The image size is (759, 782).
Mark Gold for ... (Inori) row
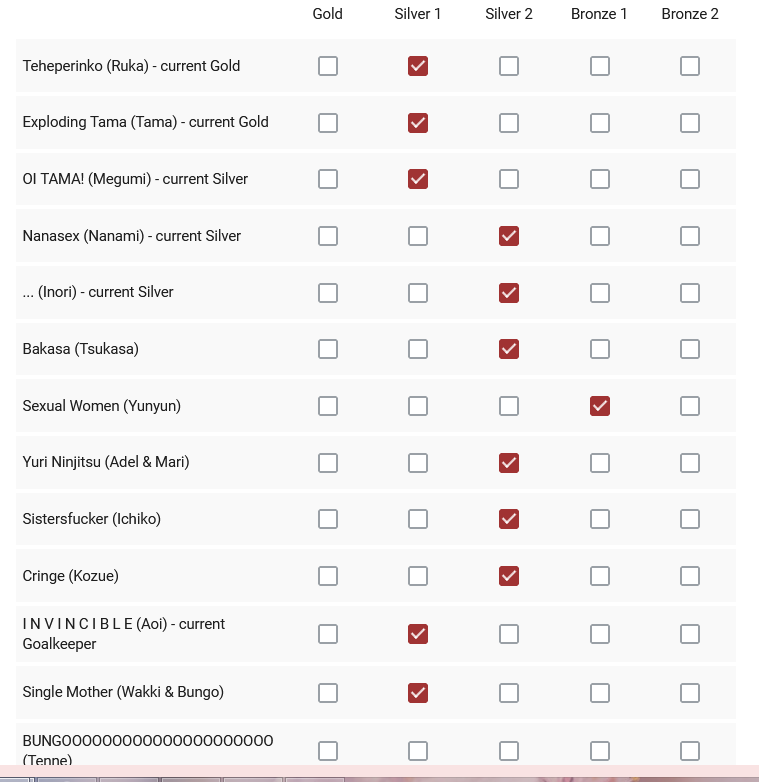pos(327,293)
